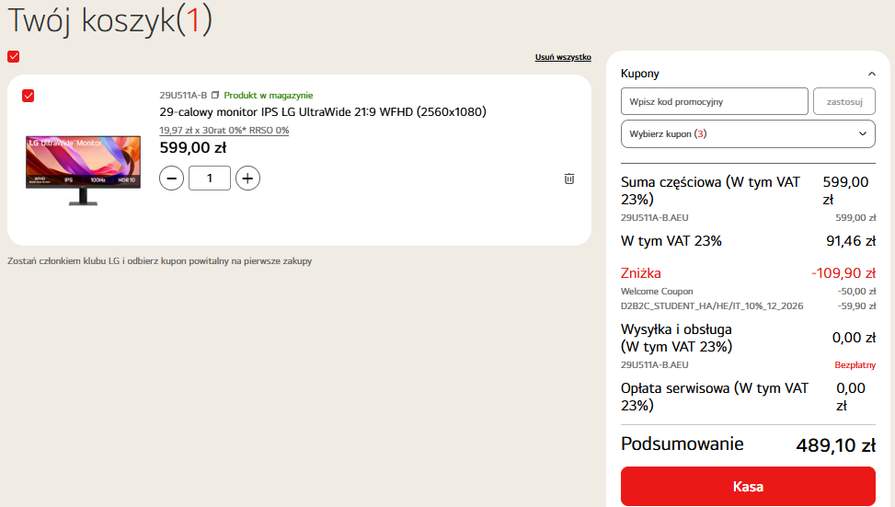Click the Usuń wszystko link

(x=563, y=57)
